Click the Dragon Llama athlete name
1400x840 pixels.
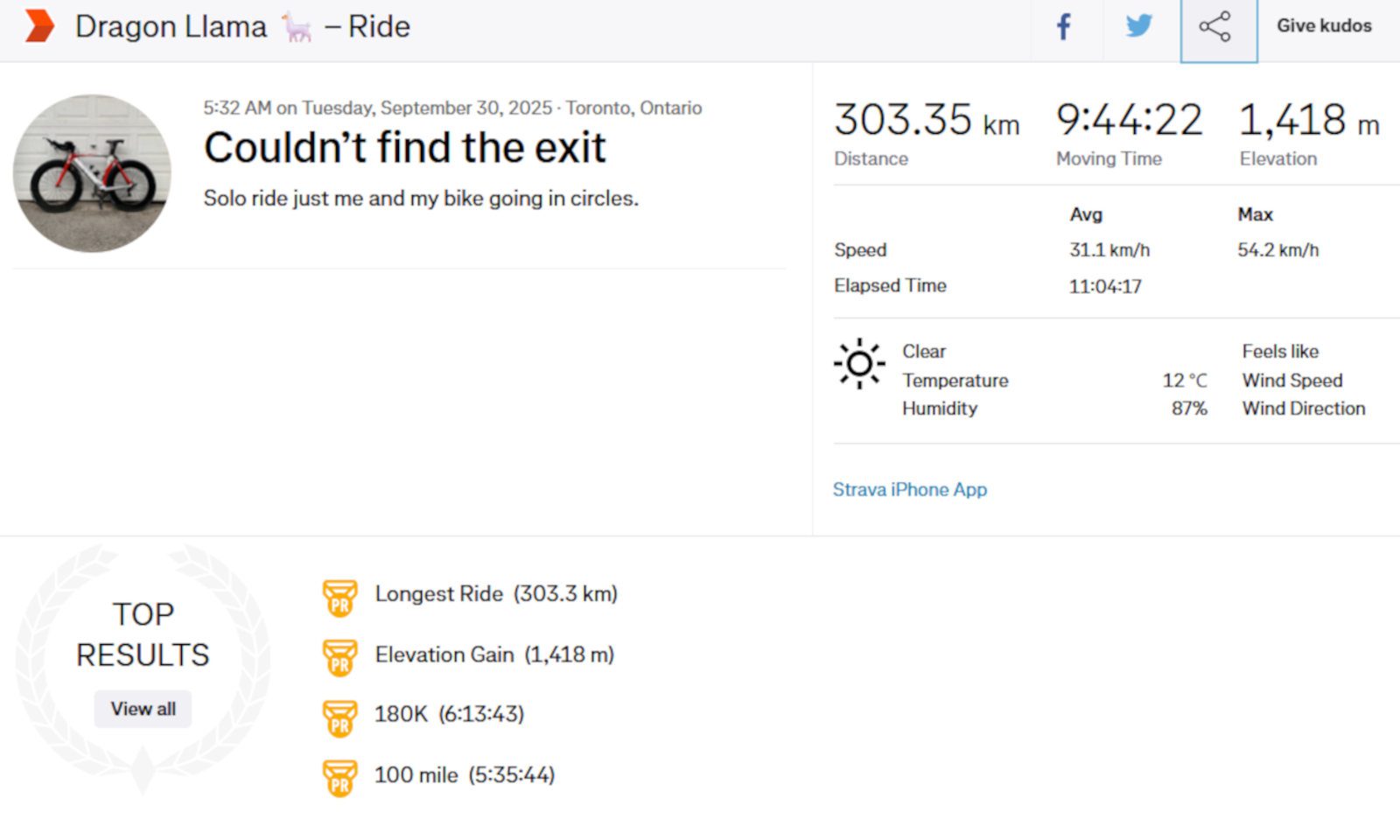coord(171,26)
